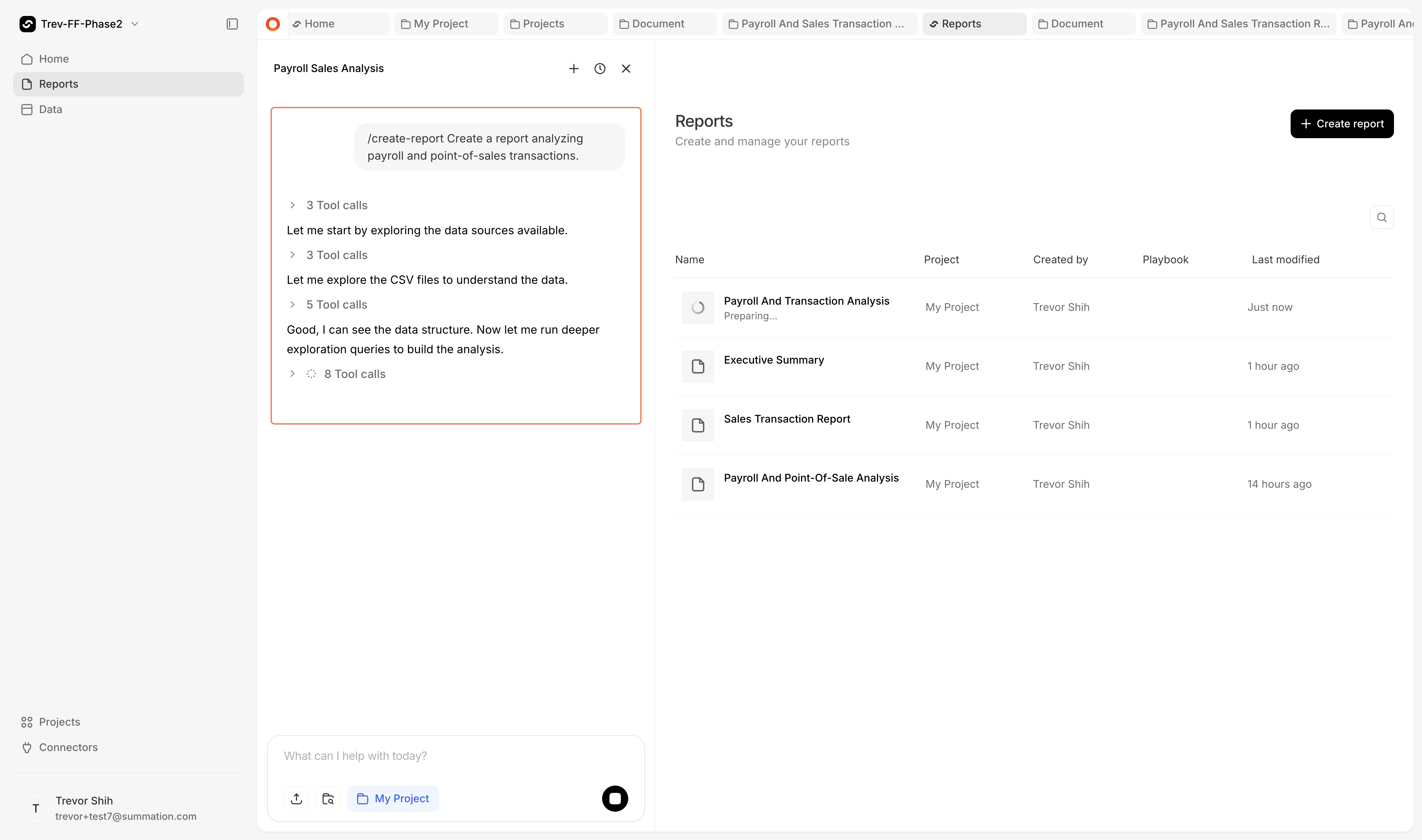Sort by the Created by column header
The image size is (1422, 840).
(x=1060, y=260)
